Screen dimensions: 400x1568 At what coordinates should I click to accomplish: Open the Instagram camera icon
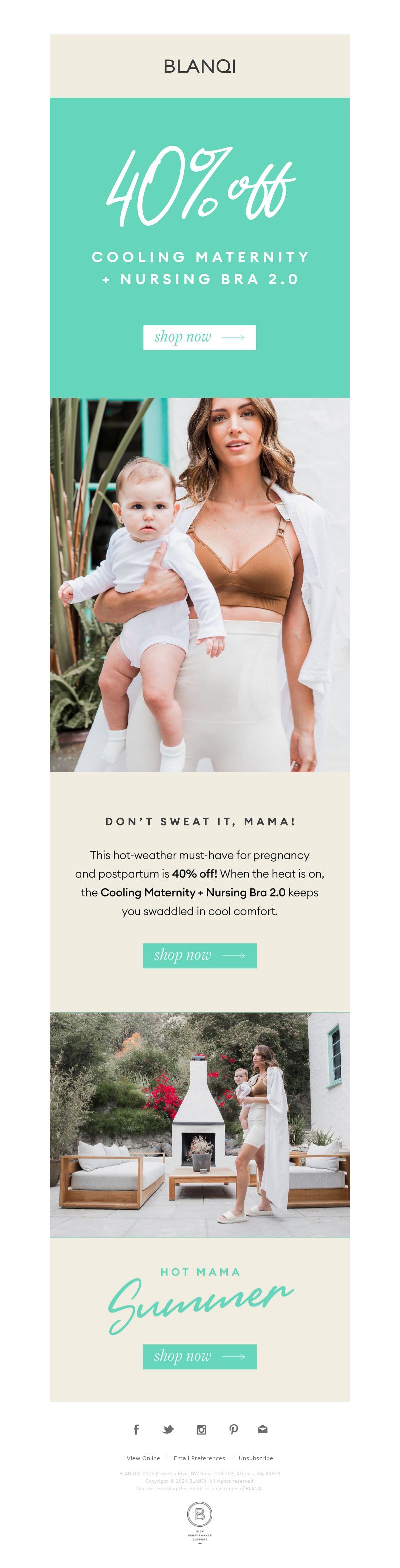tap(201, 1430)
